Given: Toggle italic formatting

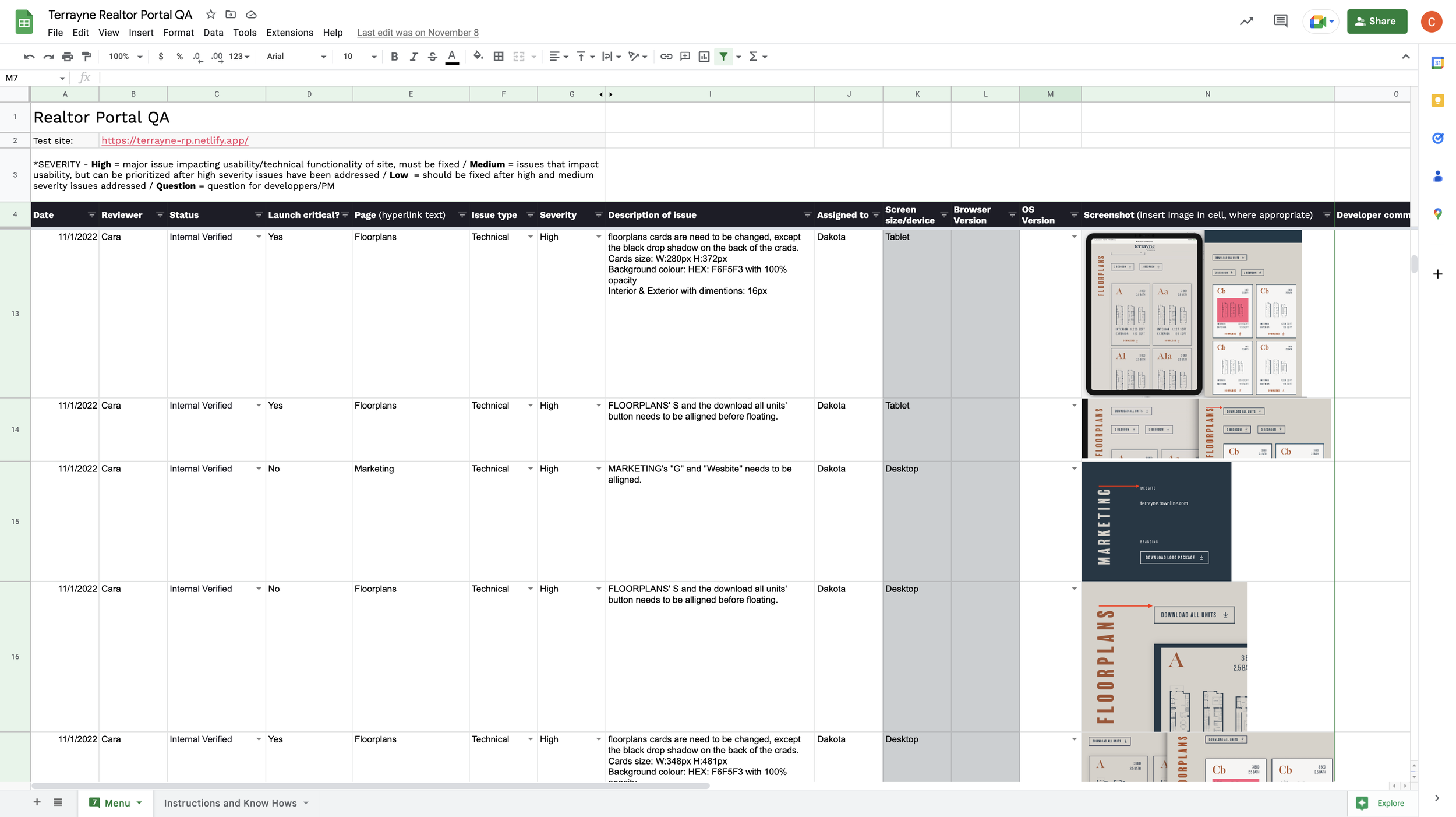Looking at the screenshot, I should click(414, 57).
